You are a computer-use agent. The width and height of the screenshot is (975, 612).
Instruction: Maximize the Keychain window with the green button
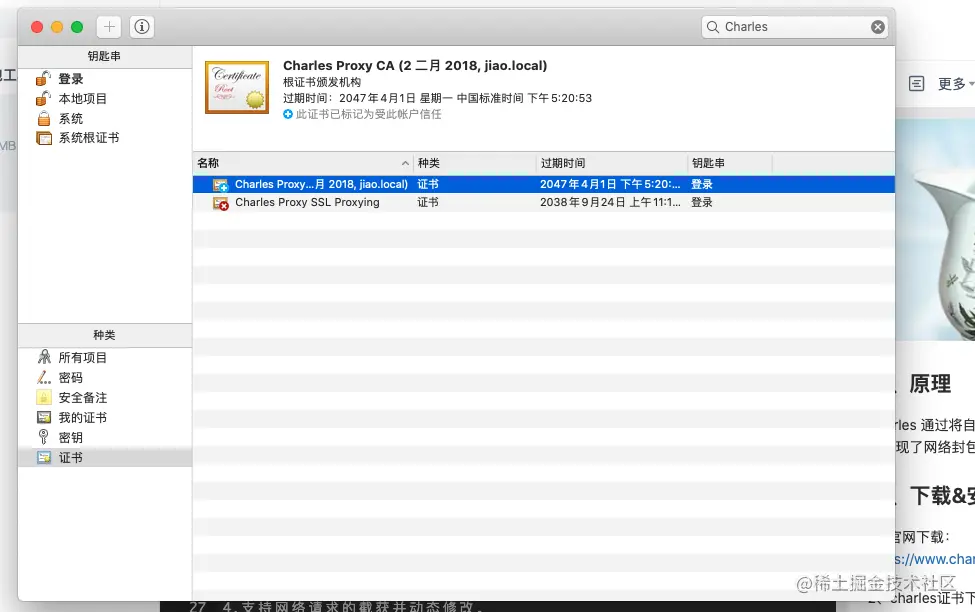77,27
